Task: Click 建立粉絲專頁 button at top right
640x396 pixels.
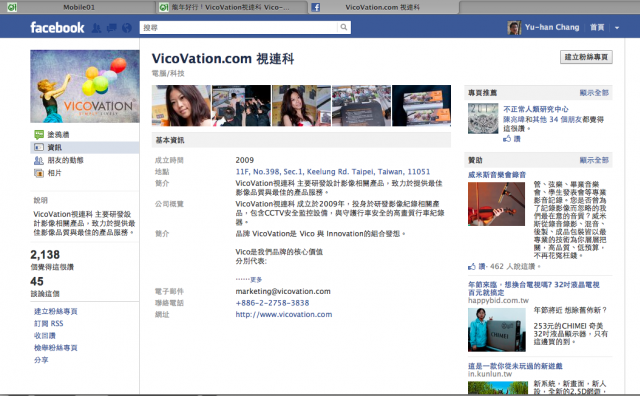Action: tap(586, 57)
